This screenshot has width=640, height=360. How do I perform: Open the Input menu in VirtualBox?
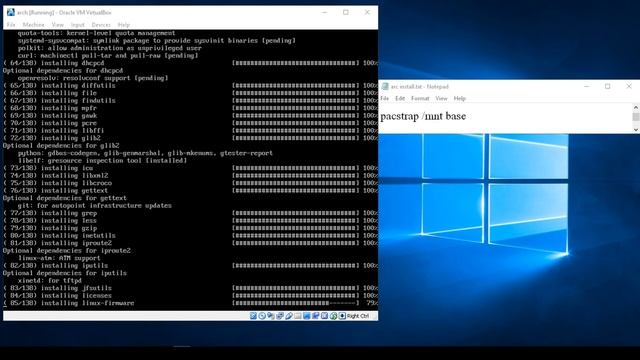[78, 25]
